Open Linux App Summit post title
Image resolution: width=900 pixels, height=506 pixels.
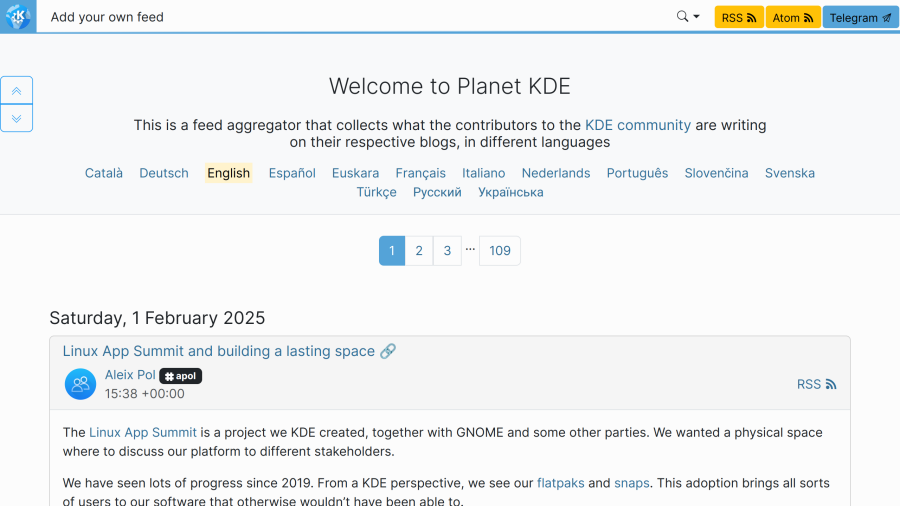pyautogui.click(x=219, y=351)
